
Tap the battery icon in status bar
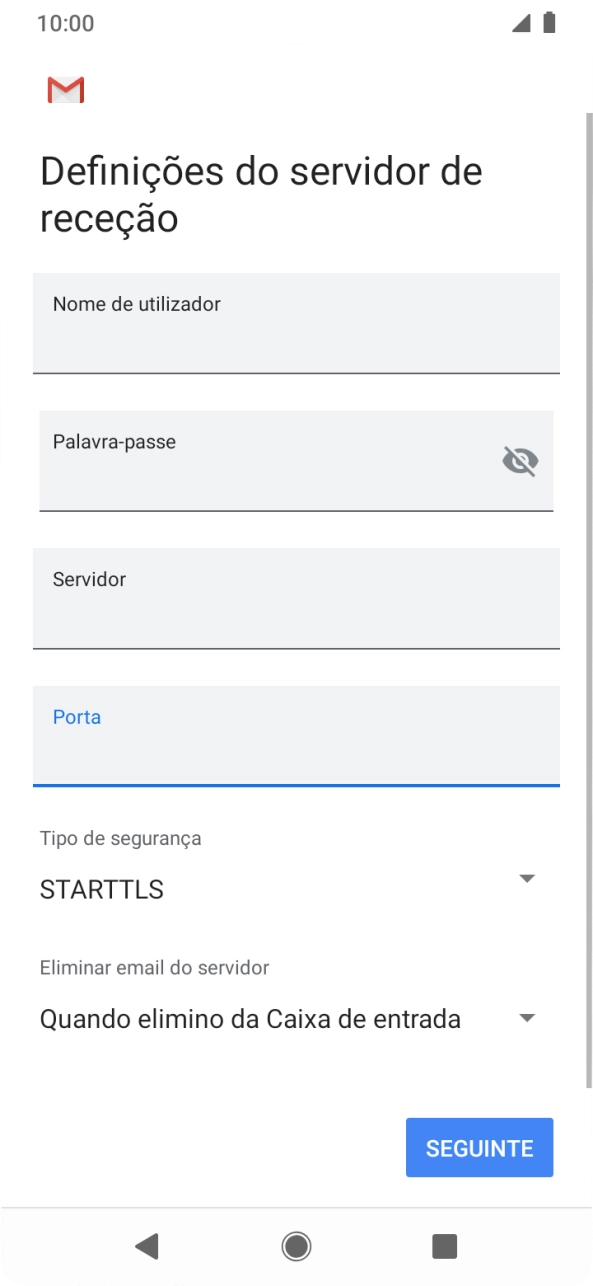coord(550,22)
